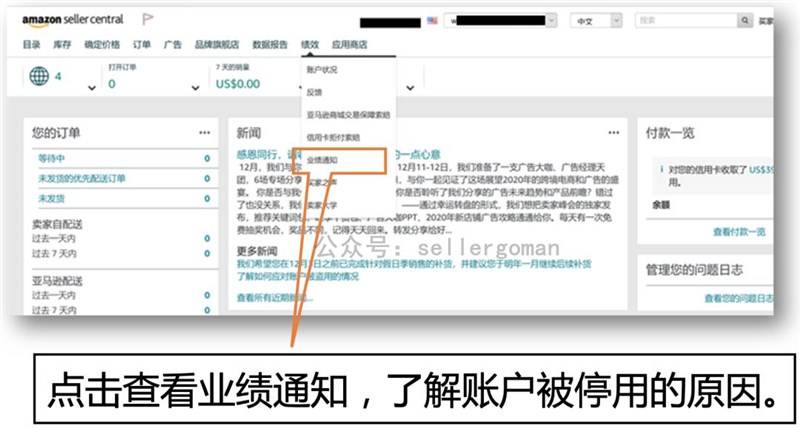Open the news link 了解如何应对账户被盗用的情况
Image resolution: width=800 pixels, height=428 pixels.
pyautogui.click(x=297, y=276)
